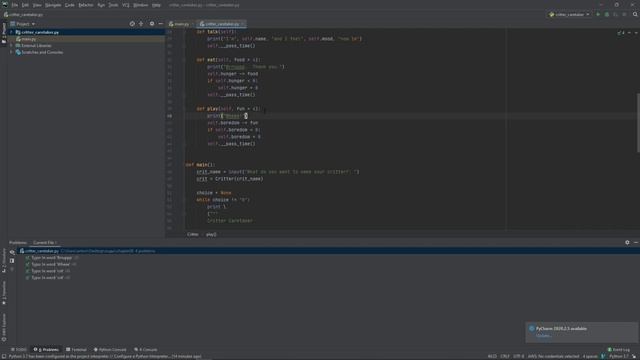Image resolution: width=640 pixels, height=360 pixels.
Task: Open the TODO tool window
Action: click(19, 350)
